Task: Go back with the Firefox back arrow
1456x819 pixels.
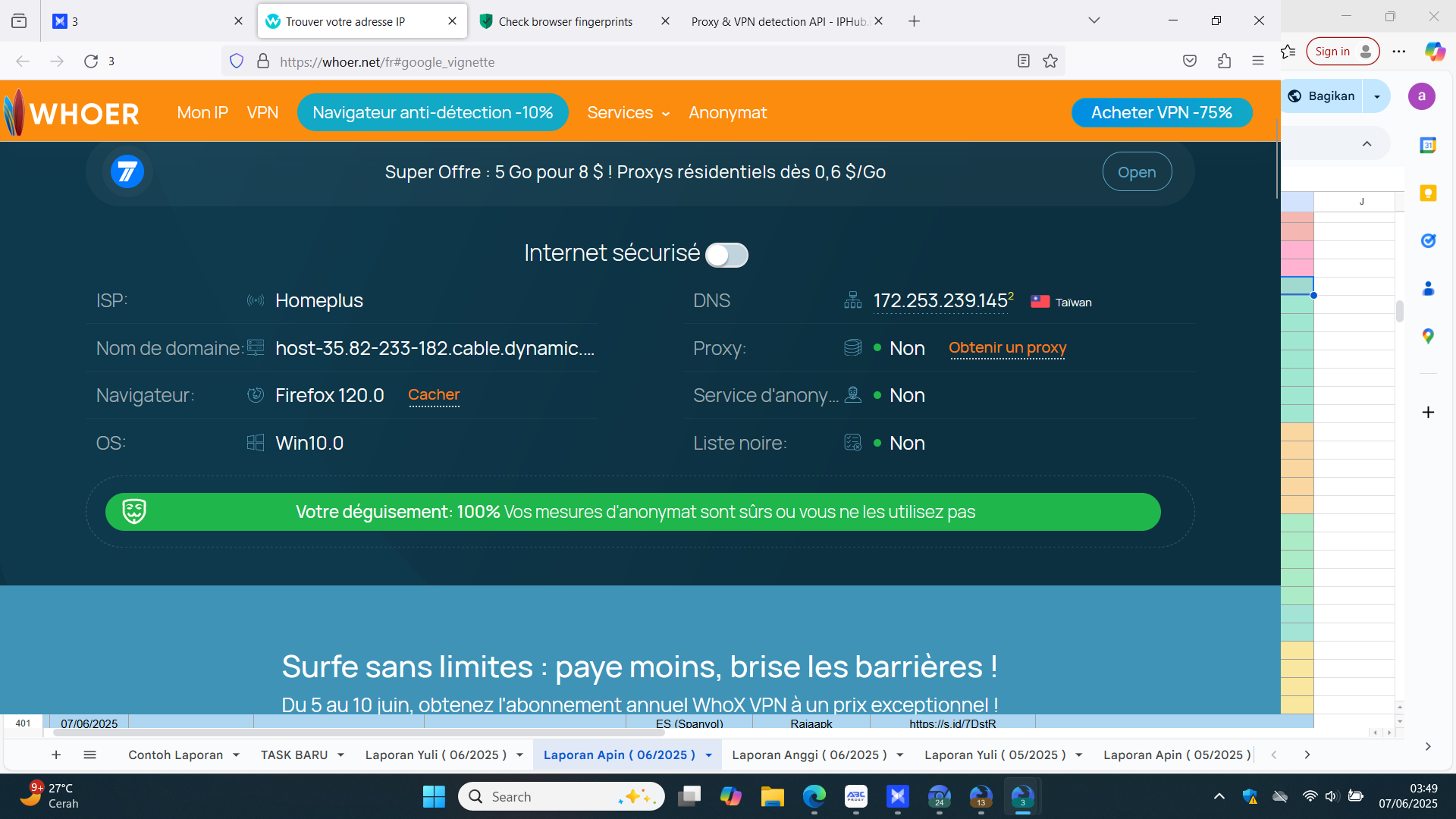Action: [23, 61]
